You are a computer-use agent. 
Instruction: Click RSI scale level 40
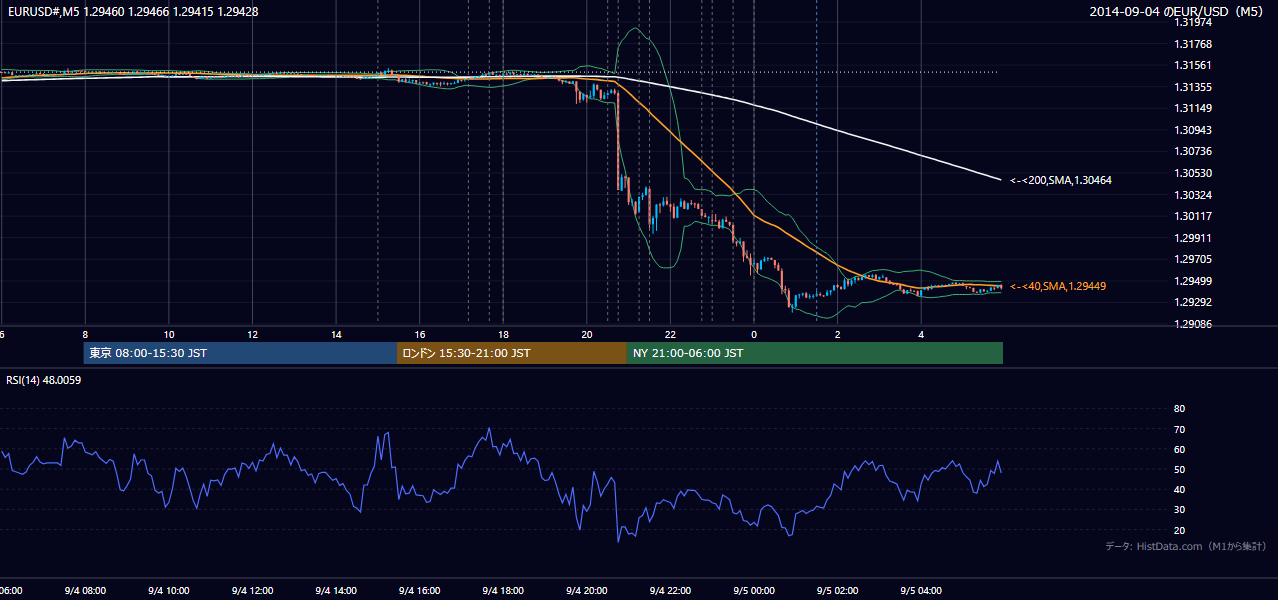pos(1179,490)
